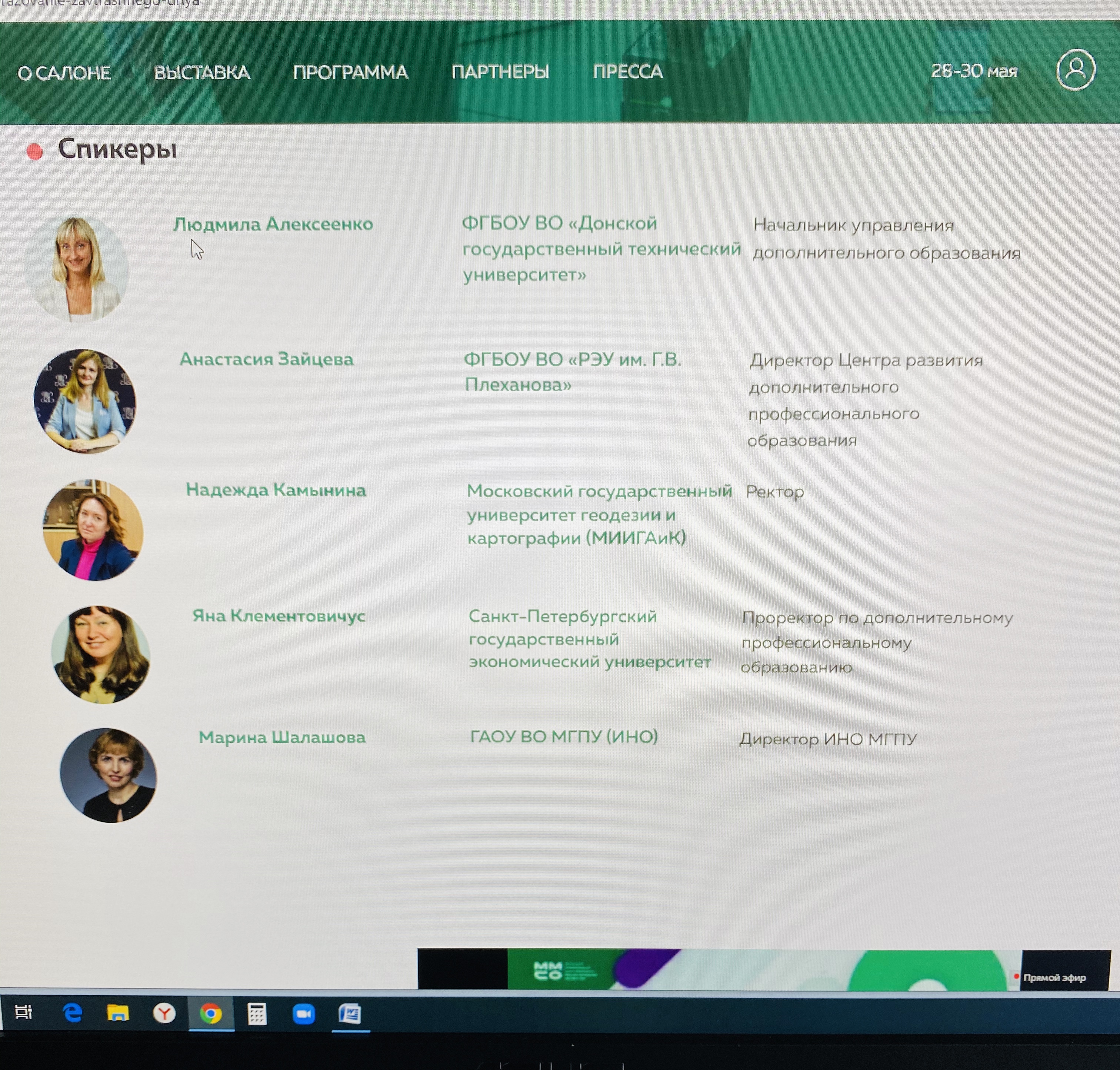Open the ПРЕССА section
The height and width of the screenshot is (1070, 1120).
click(x=627, y=71)
